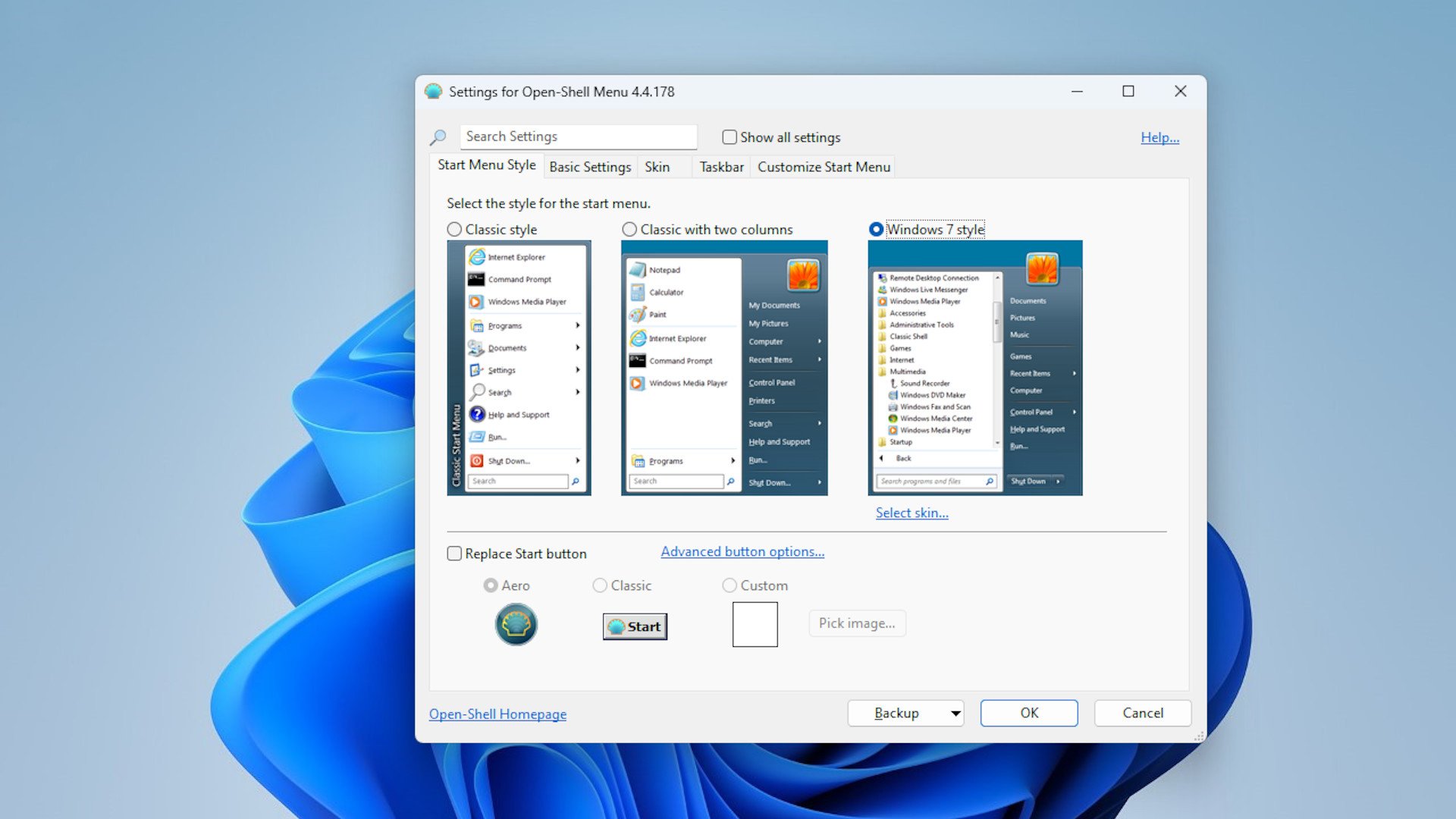
Task: Click the search magnifier icon
Action: tap(438, 137)
